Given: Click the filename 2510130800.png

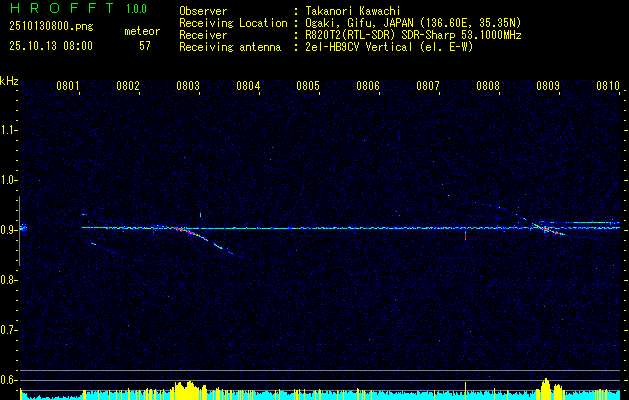Looking at the screenshot, I should coord(51,27).
